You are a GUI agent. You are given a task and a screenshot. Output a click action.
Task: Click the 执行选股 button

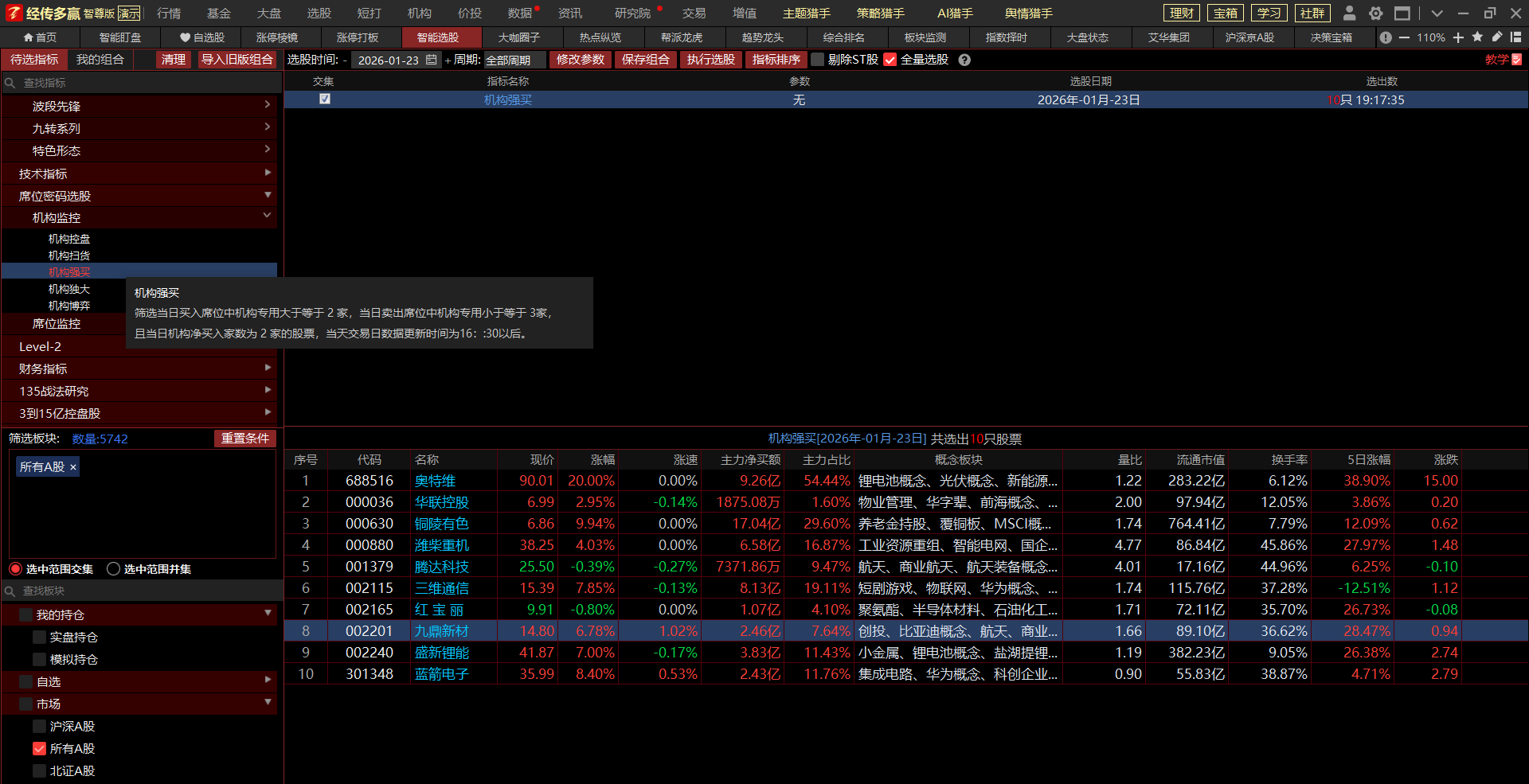pos(710,60)
